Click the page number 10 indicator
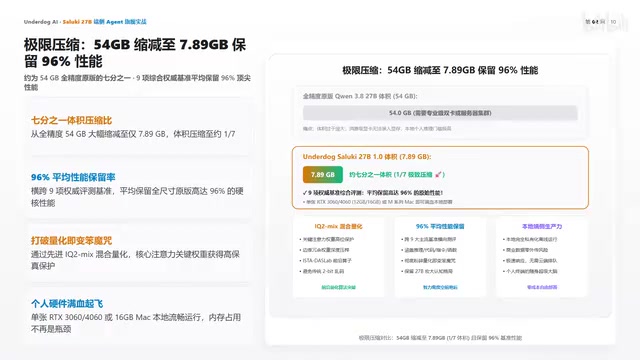Screen dimensions: 640x360 tap(613, 22)
